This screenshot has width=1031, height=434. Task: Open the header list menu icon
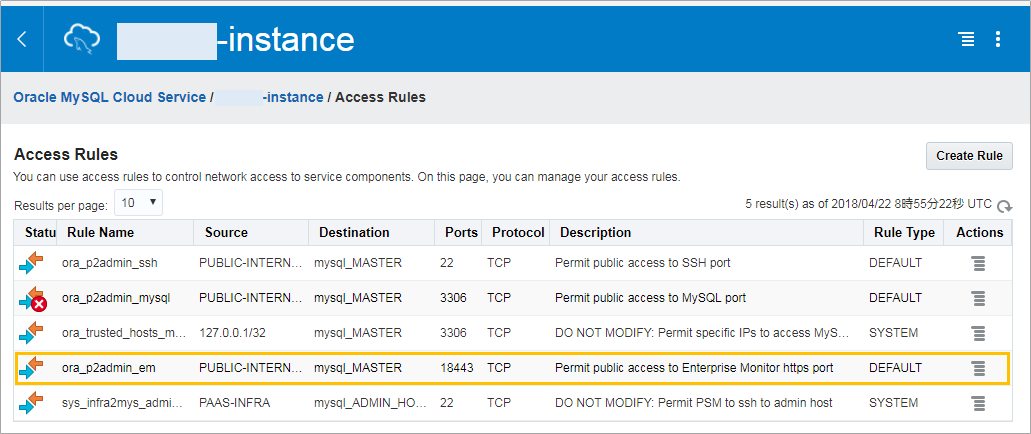point(966,39)
